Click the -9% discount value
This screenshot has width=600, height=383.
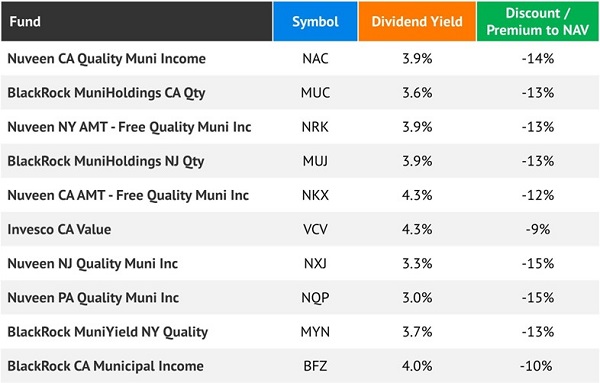[538, 229]
